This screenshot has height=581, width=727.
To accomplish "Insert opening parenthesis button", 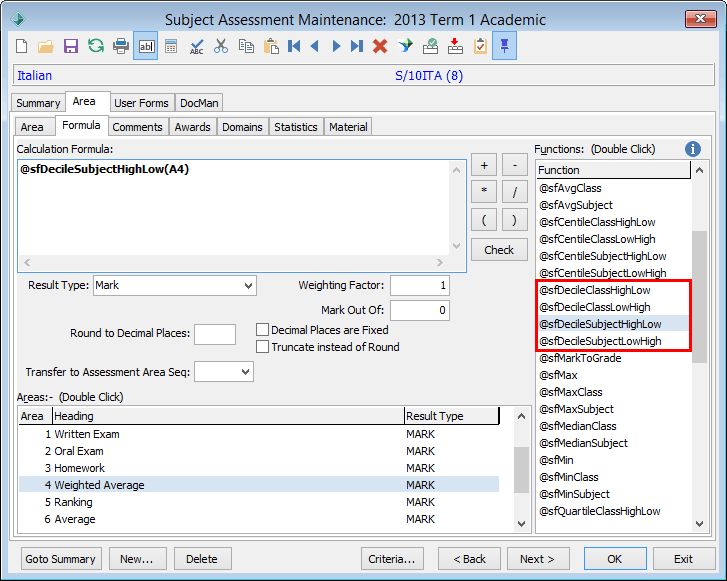I will coord(484,219).
